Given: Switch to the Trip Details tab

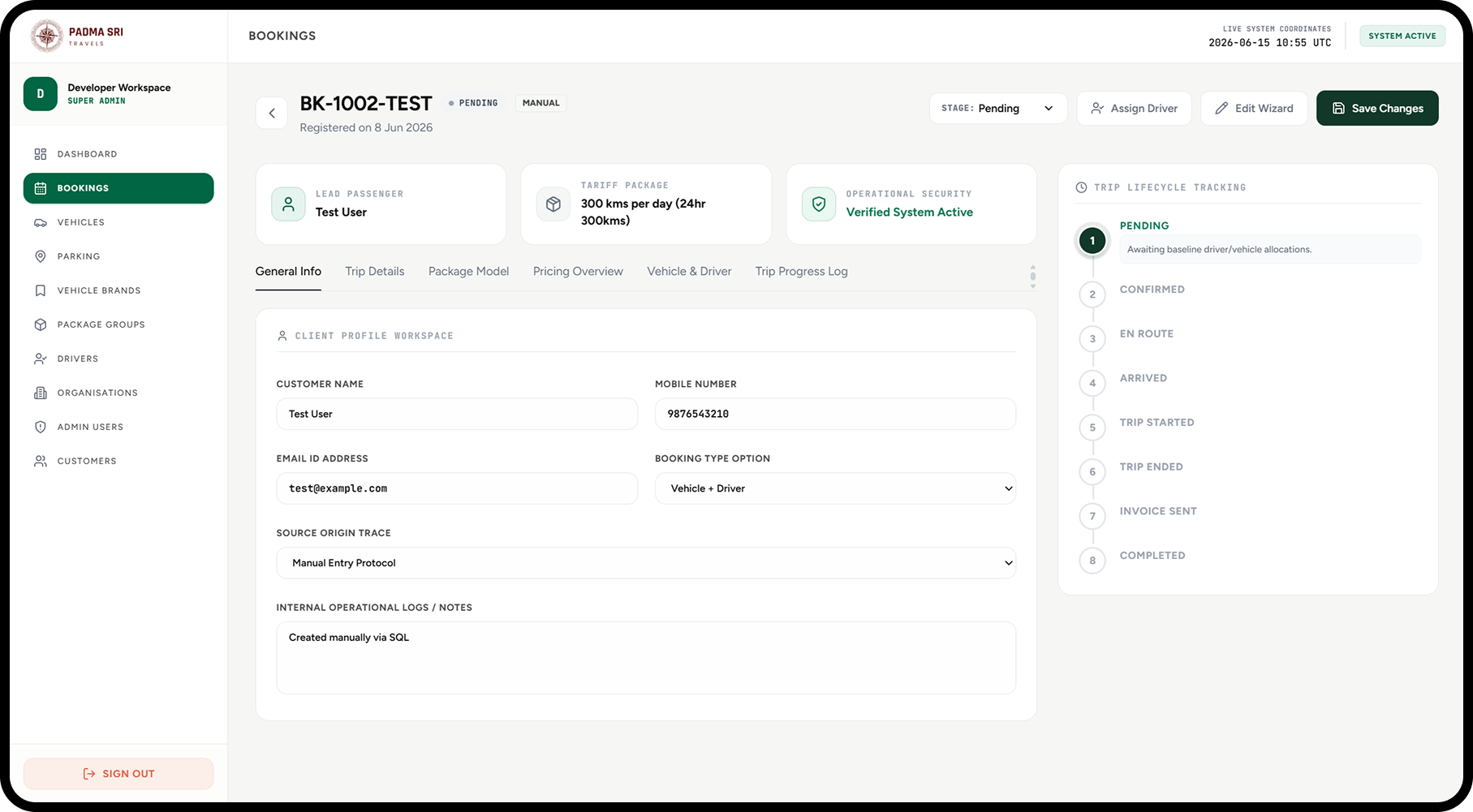Looking at the screenshot, I should [x=375, y=272].
